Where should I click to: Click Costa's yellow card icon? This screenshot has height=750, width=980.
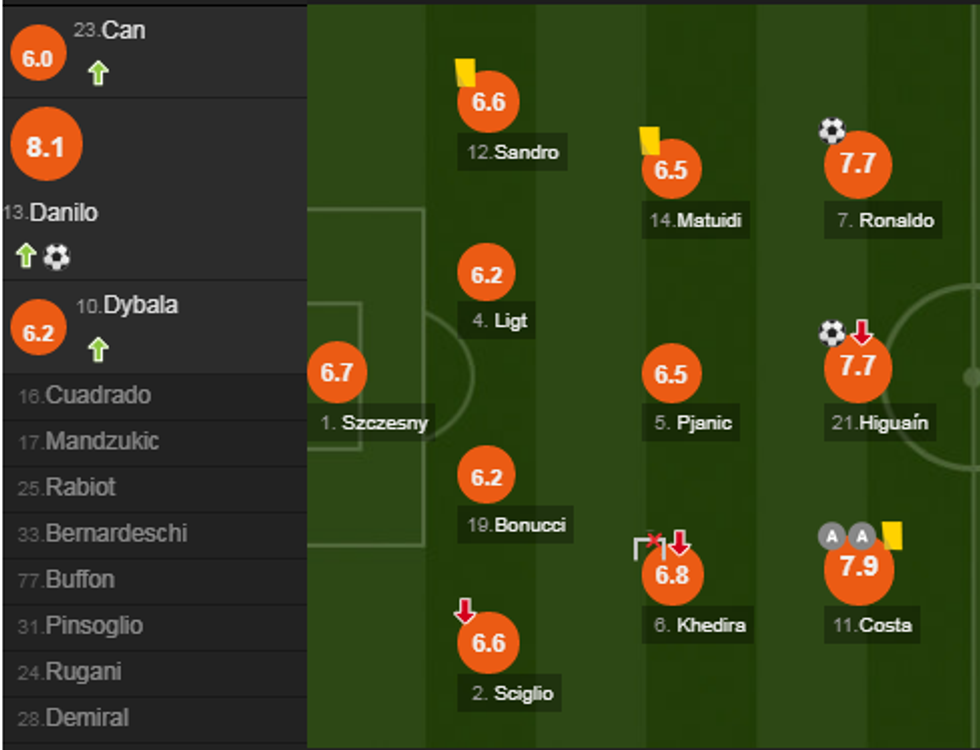(x=893, y=535)
